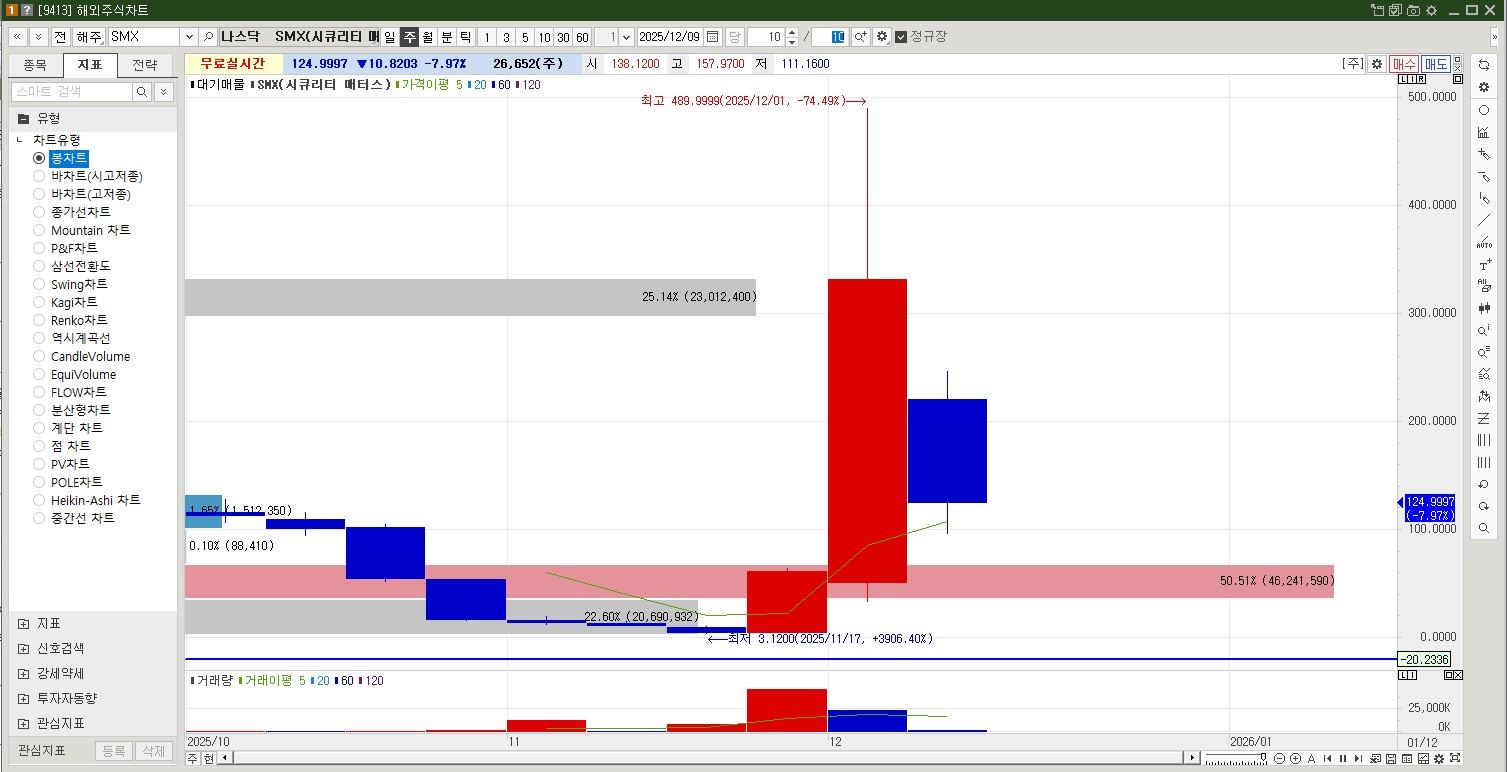Select the Z-shaped line tool
Image resolution: width=1507 pixels, height=772 pixels.
pyautogui.click(x=1484, y=418)
